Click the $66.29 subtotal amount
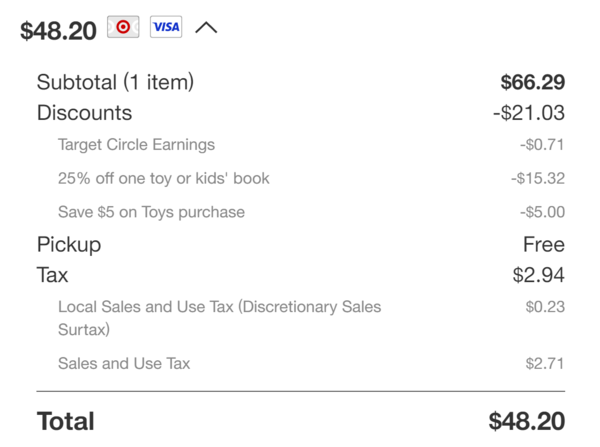The height and width of the screenshot is (447, 600). 533,82
